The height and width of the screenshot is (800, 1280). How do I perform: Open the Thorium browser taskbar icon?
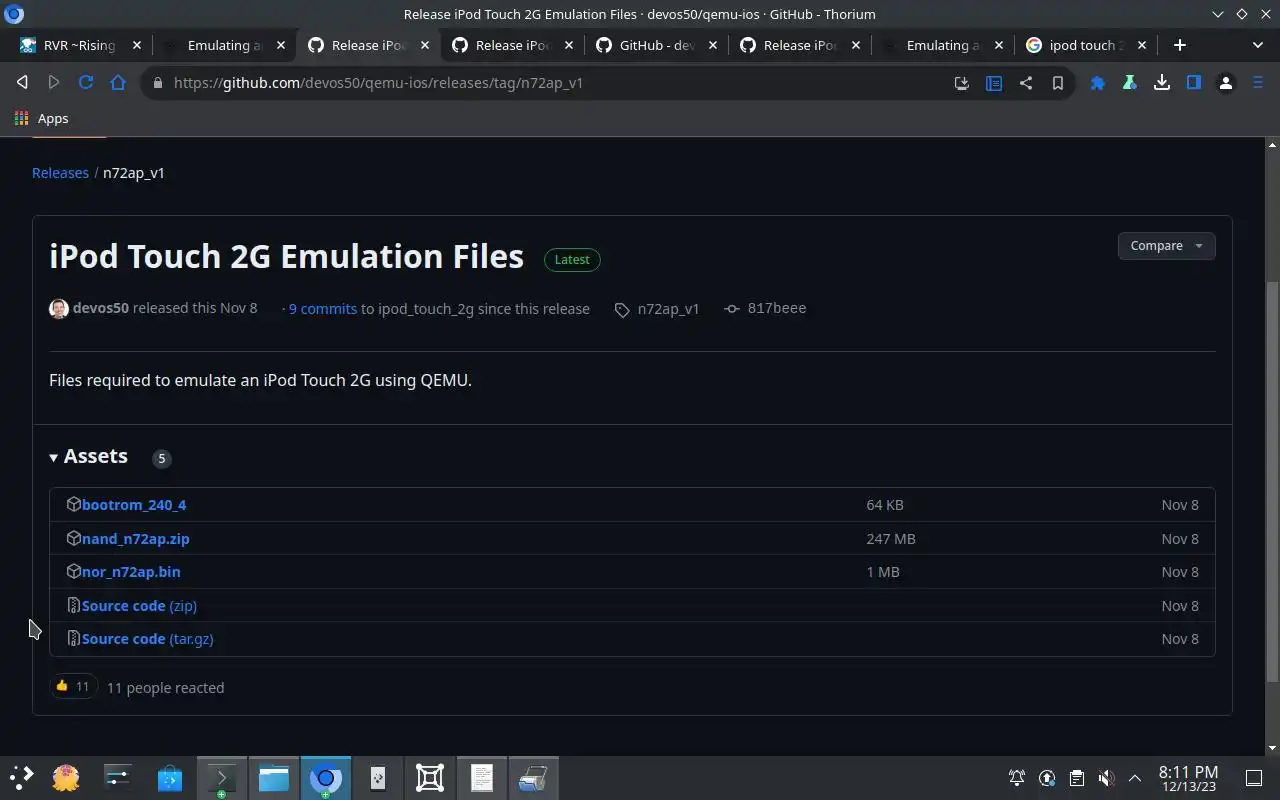coord(326,778)
